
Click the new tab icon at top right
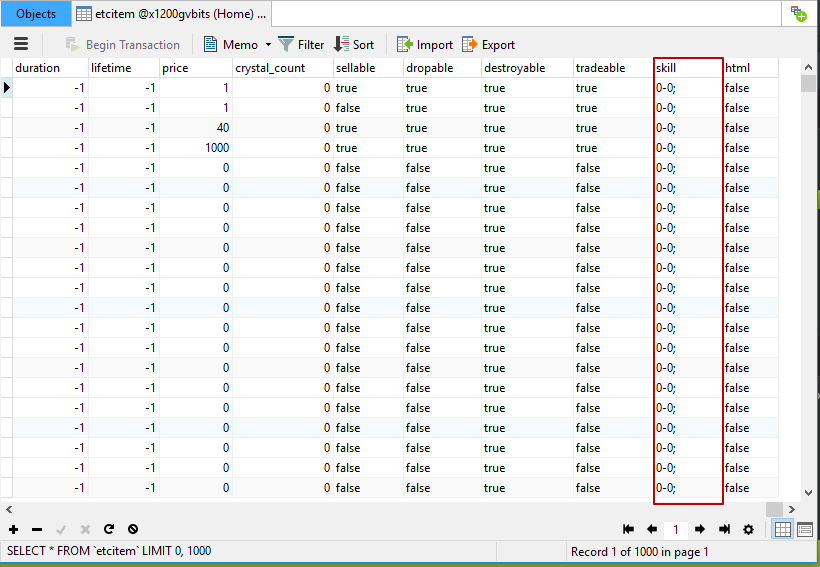tap(798, 14)
